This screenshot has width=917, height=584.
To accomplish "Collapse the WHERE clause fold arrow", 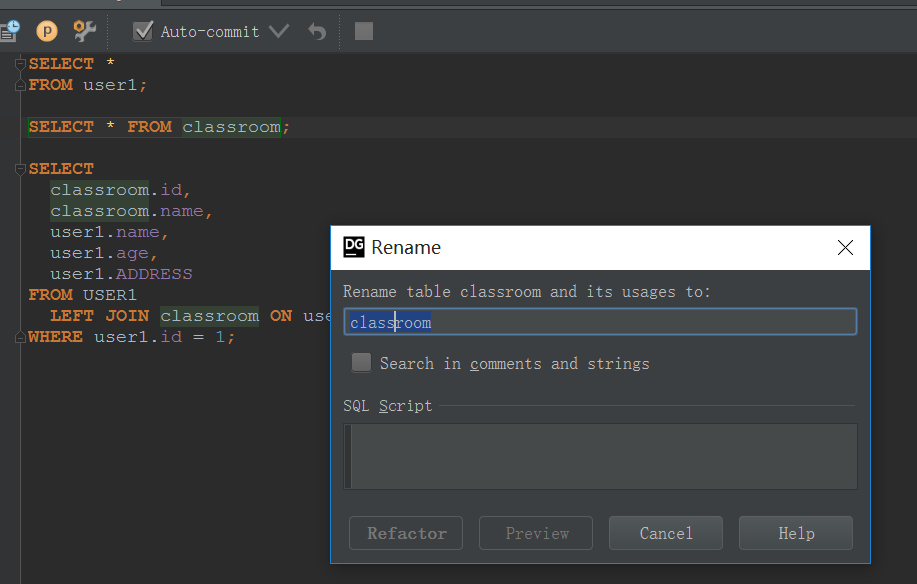I will [20, 337].
